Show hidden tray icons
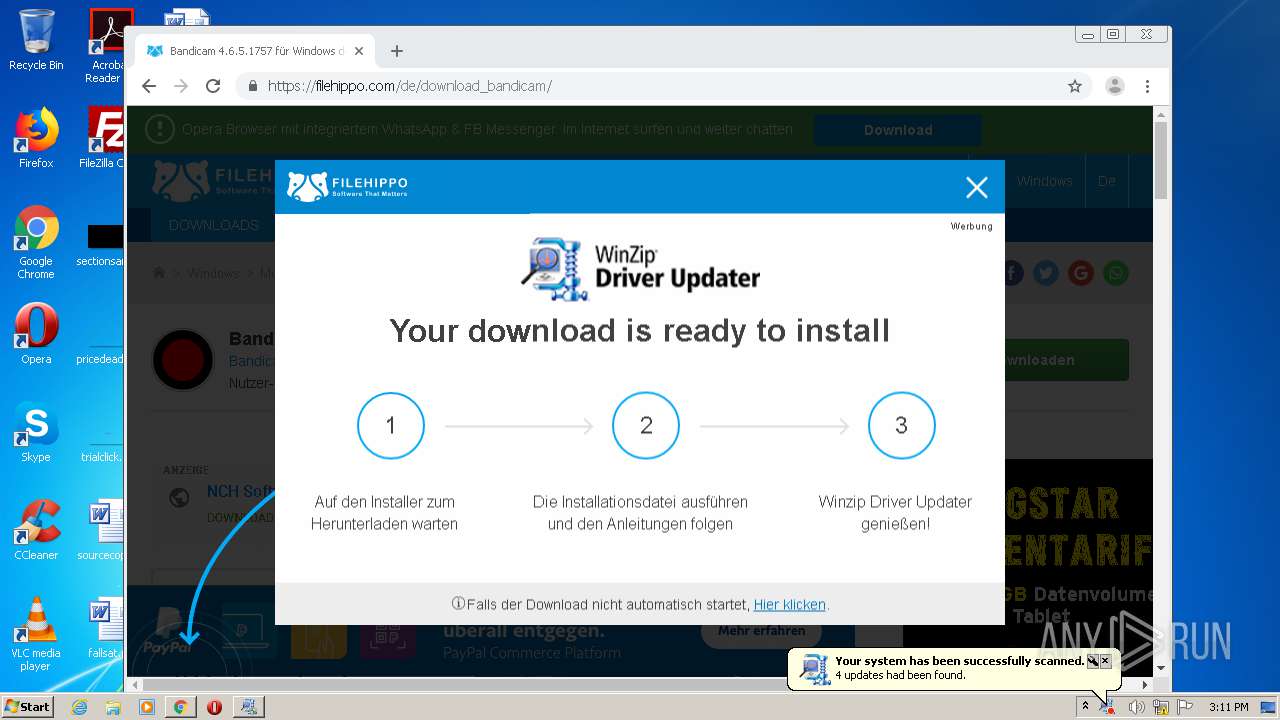Image resolution: width=1280 pixels, height=720 pixels. pyautogui.click(x=1085, y=707)
